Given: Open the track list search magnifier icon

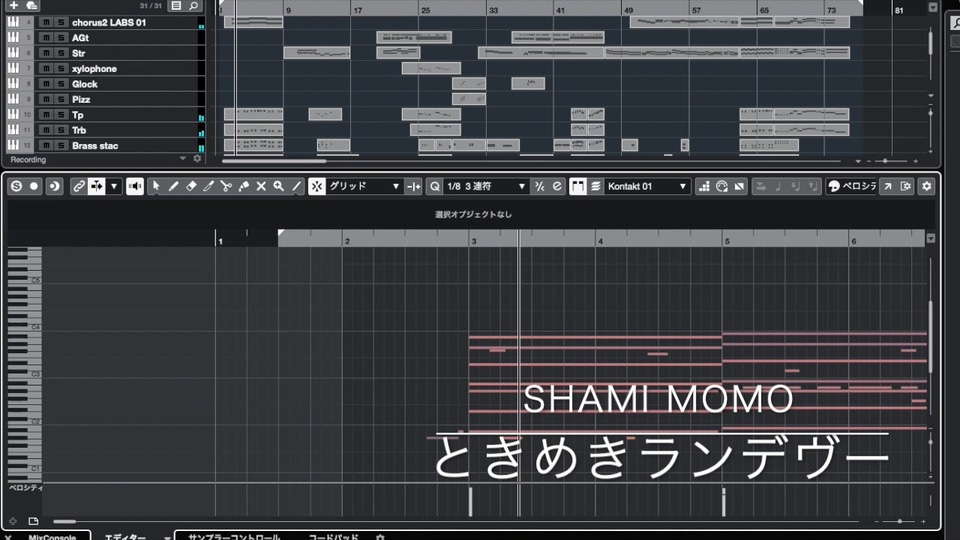Looking at the screenshot, I should (193, 6).
